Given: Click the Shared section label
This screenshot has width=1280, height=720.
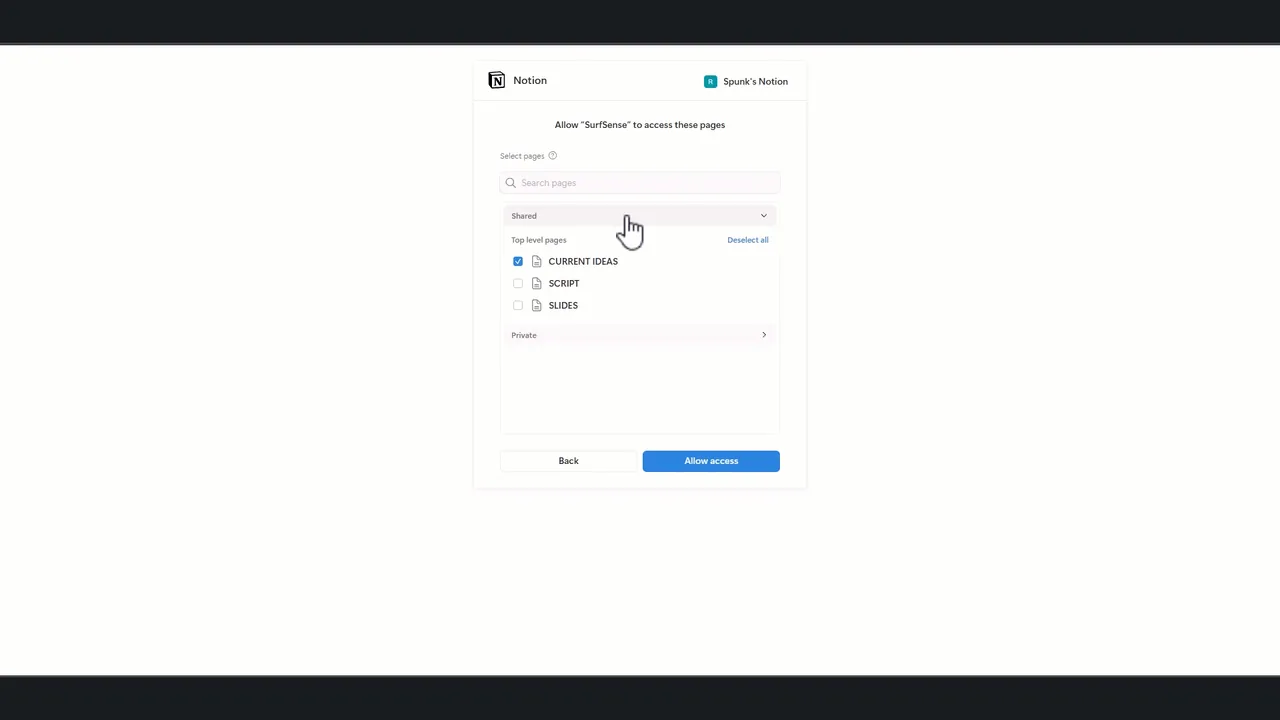Looking at the screenshot, I should 524,216.
